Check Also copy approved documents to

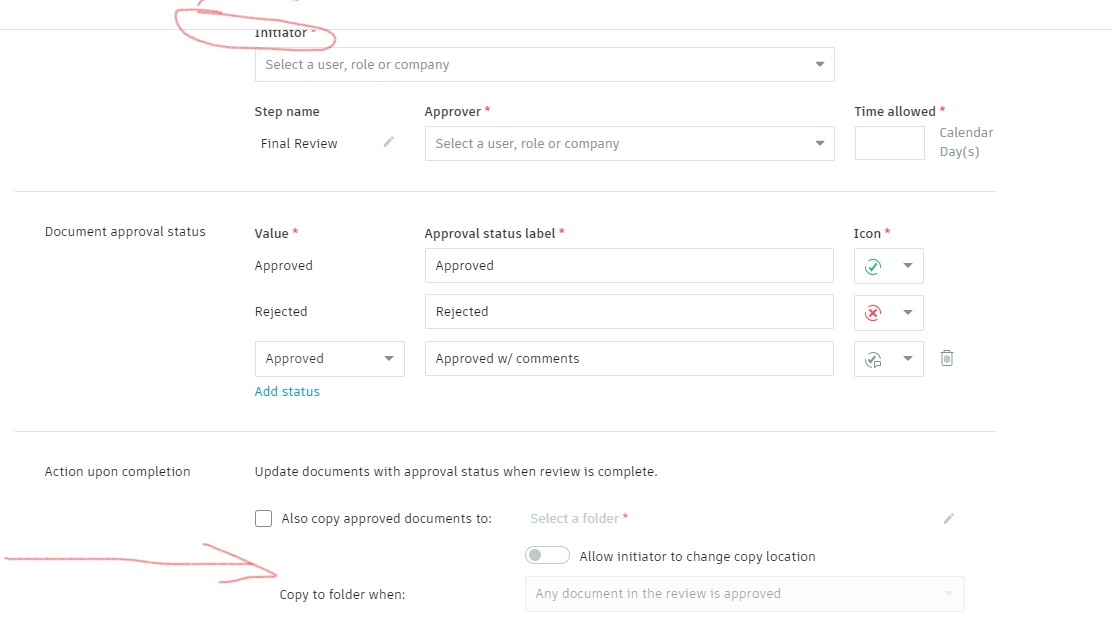(264, 518)
